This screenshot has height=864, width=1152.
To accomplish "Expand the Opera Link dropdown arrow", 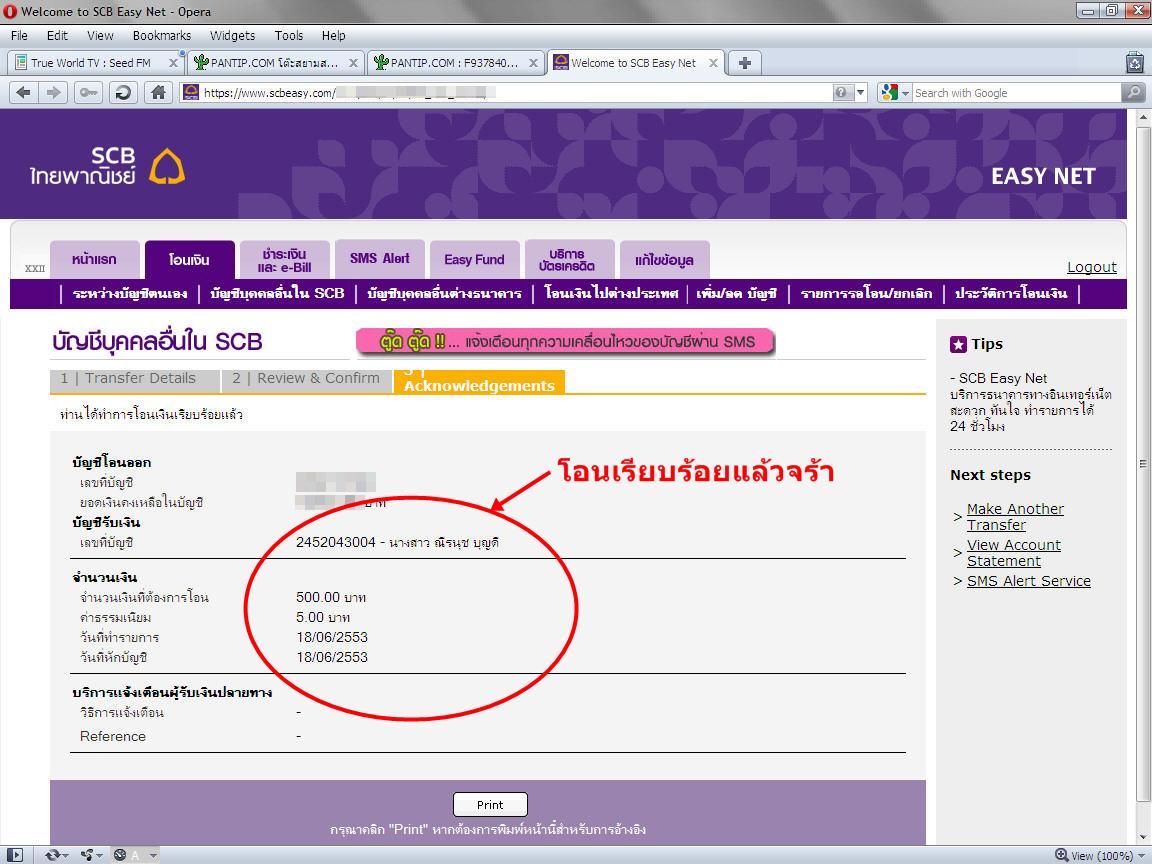I will tap(65, 855).
